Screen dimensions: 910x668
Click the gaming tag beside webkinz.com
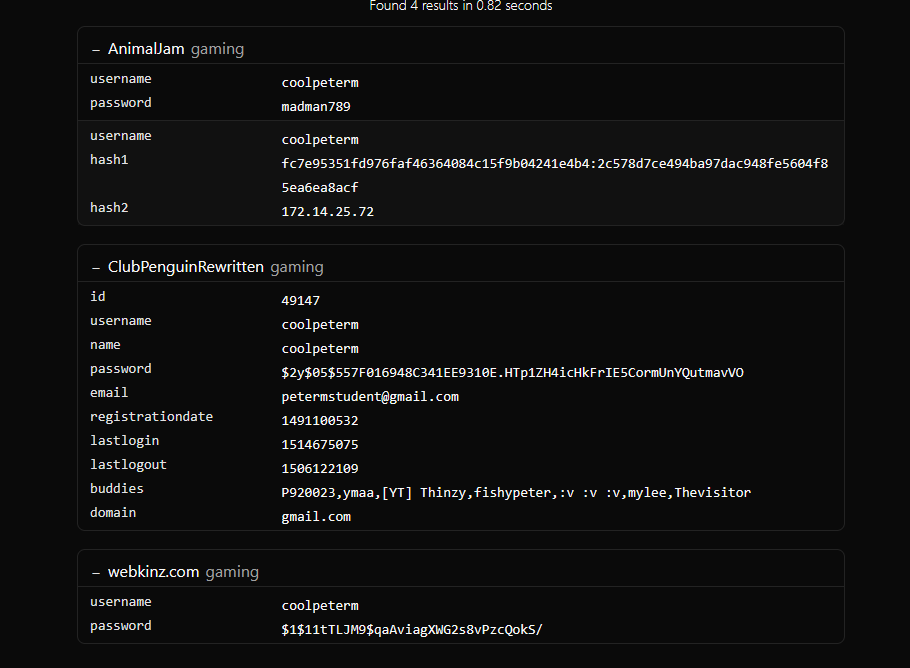point(232,572)
